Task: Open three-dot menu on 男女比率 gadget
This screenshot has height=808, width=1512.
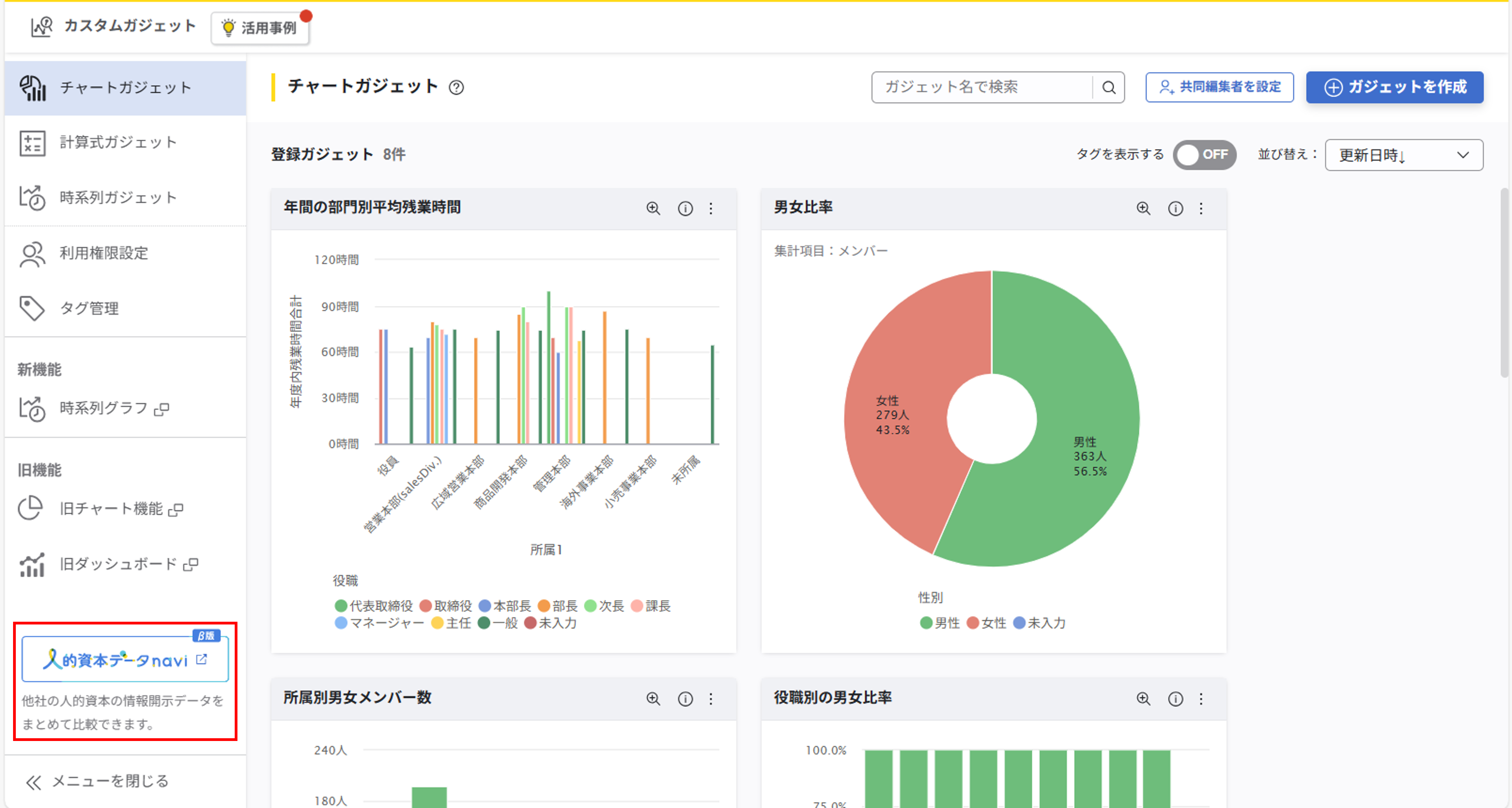Action: [x=1201, y=209]
